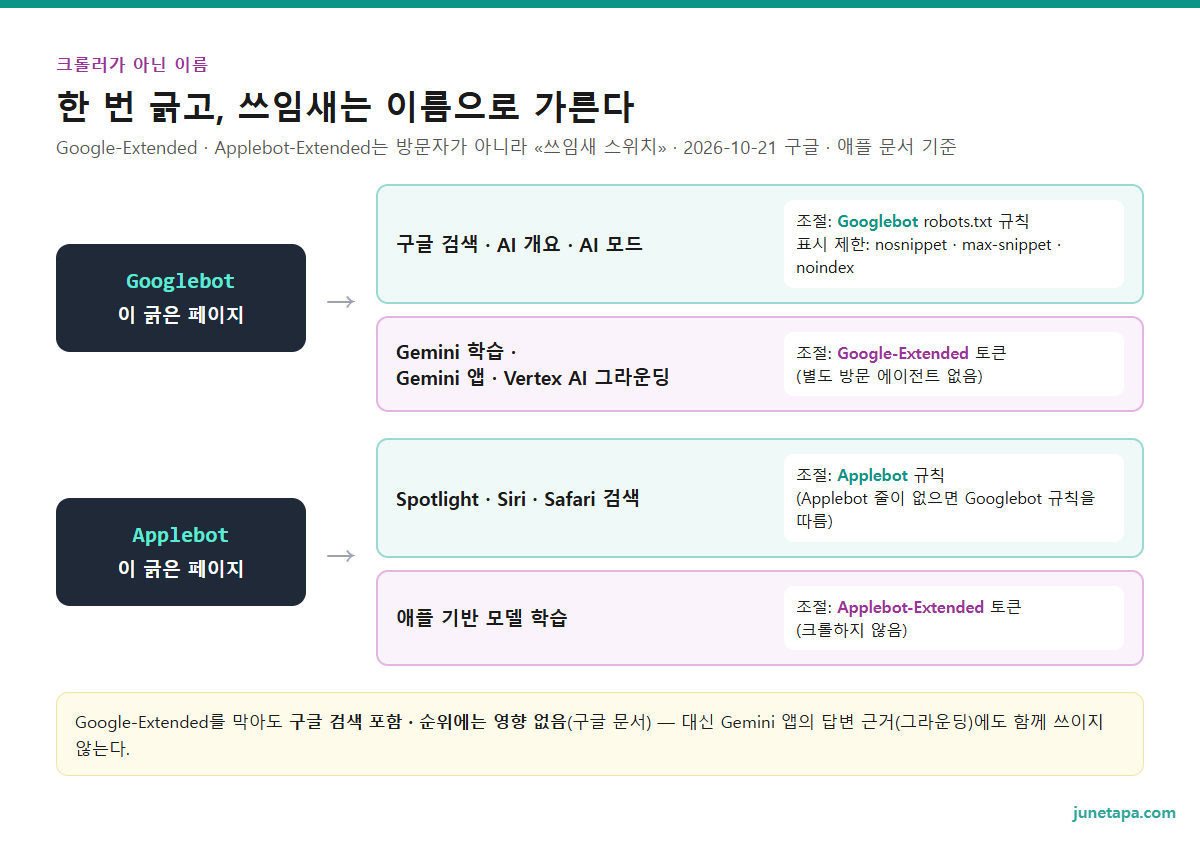Viewport: 1200px width, 841px height.
Task: Click the bold '구글 검색 포함 · 순위에는 영향 없음' text
Action: tap(428, 722)
